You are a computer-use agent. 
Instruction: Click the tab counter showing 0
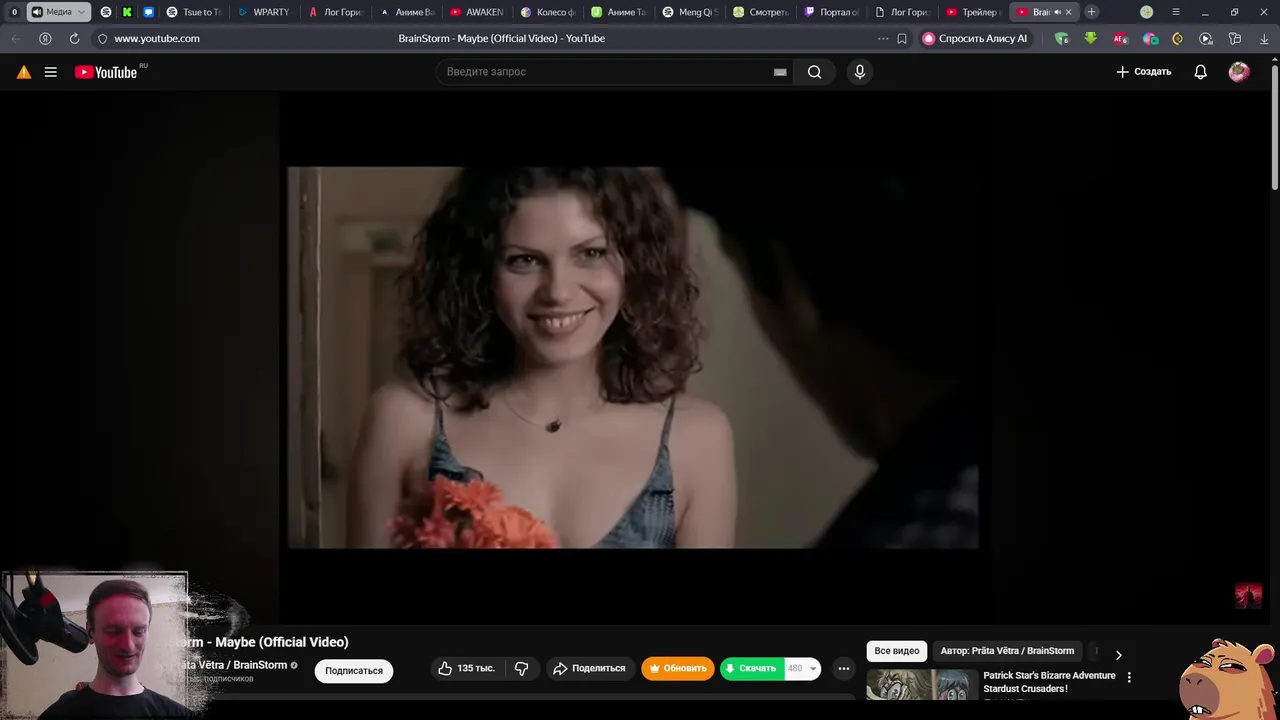14,12
